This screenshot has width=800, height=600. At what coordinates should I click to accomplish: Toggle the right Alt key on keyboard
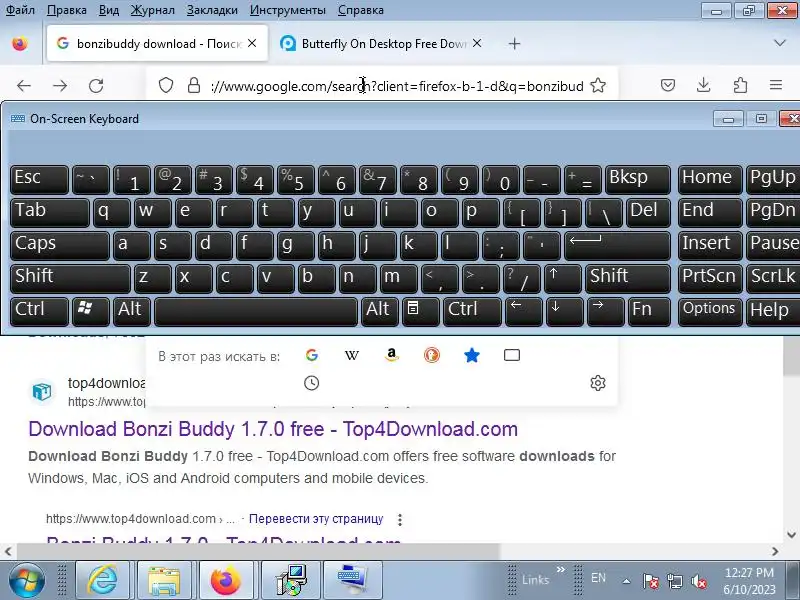point(380,311)
